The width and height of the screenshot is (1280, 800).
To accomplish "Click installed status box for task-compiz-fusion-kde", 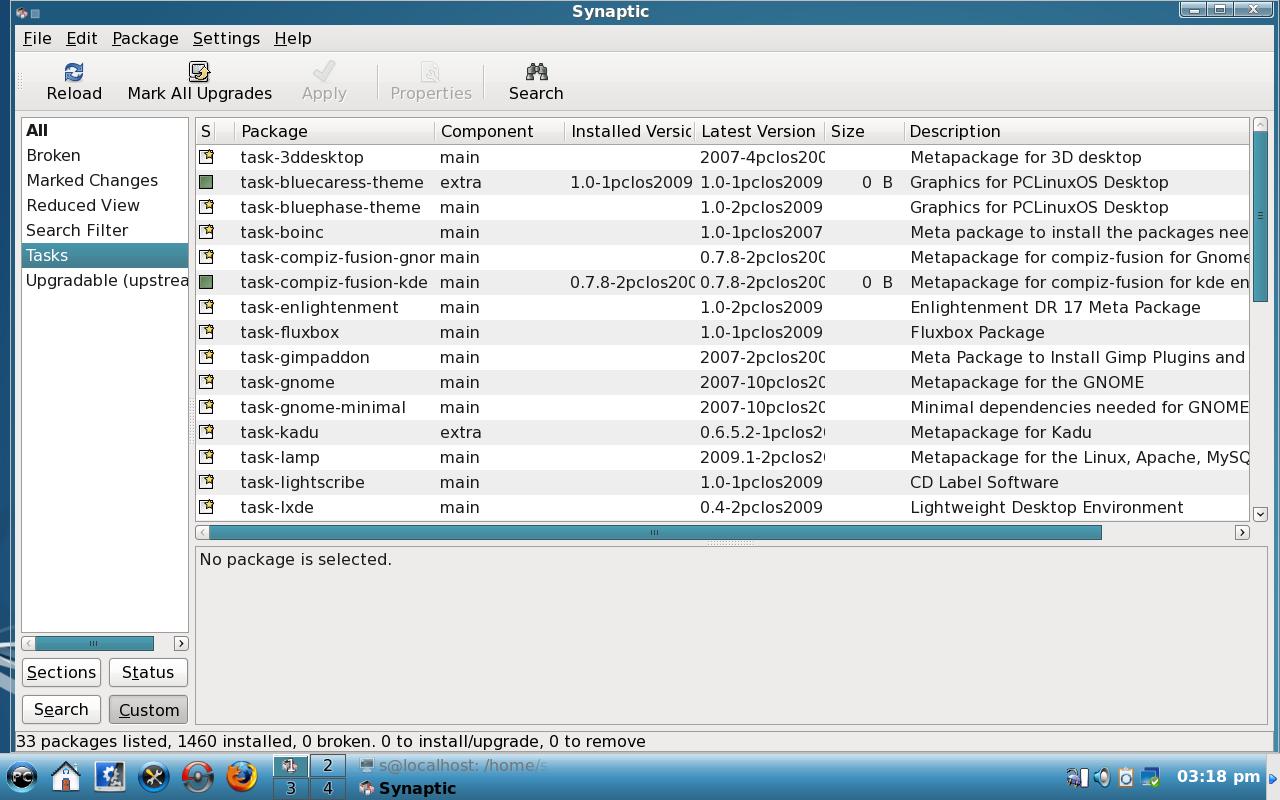I will [x=206, y=282].
